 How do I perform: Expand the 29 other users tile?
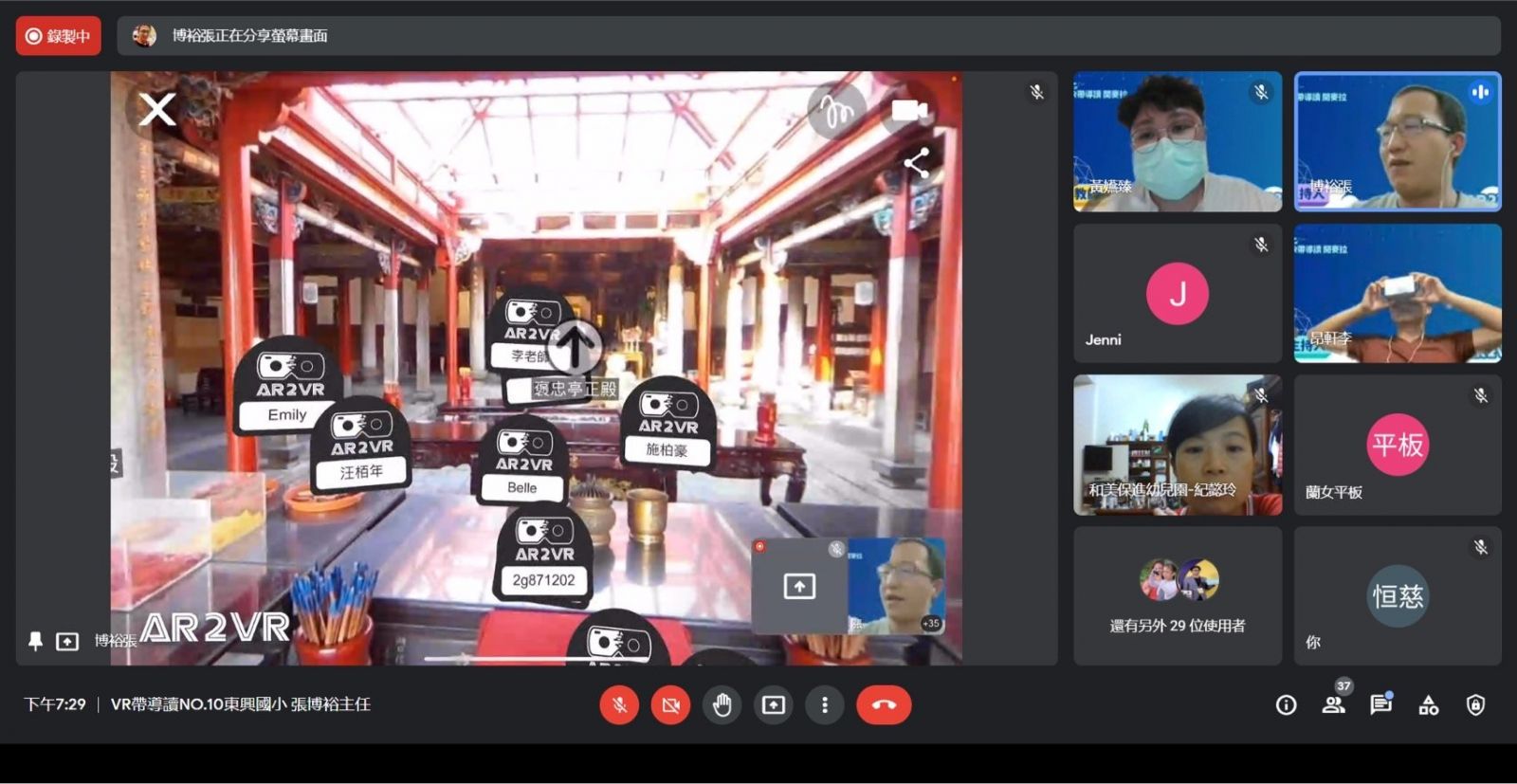tap(1177, 596)
